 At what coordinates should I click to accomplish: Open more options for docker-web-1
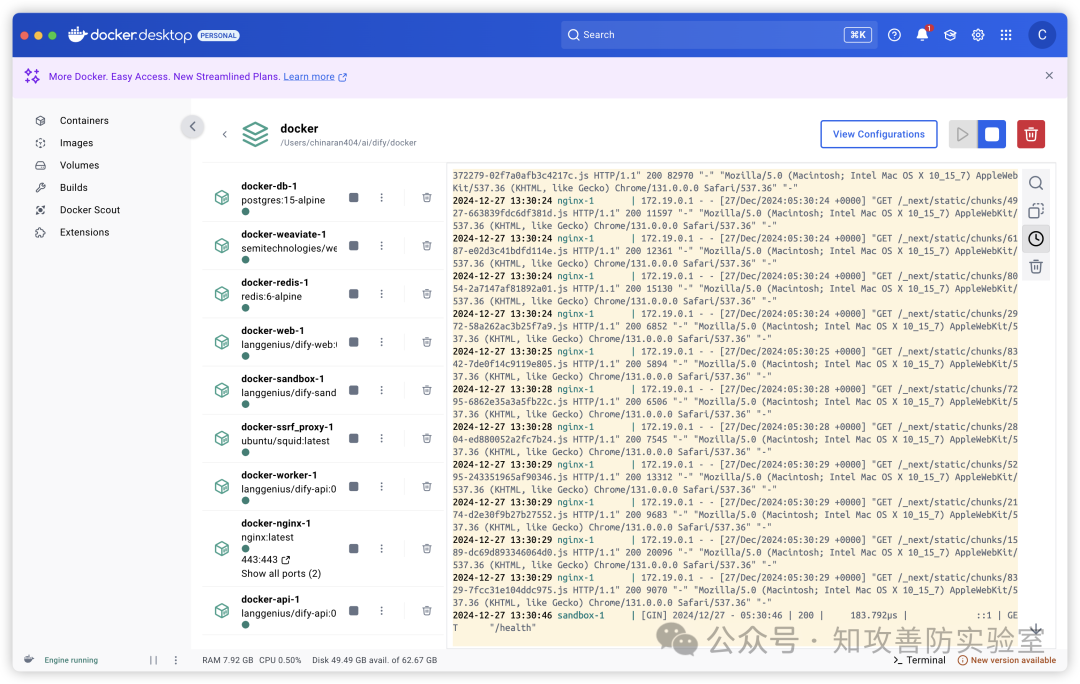382,342
